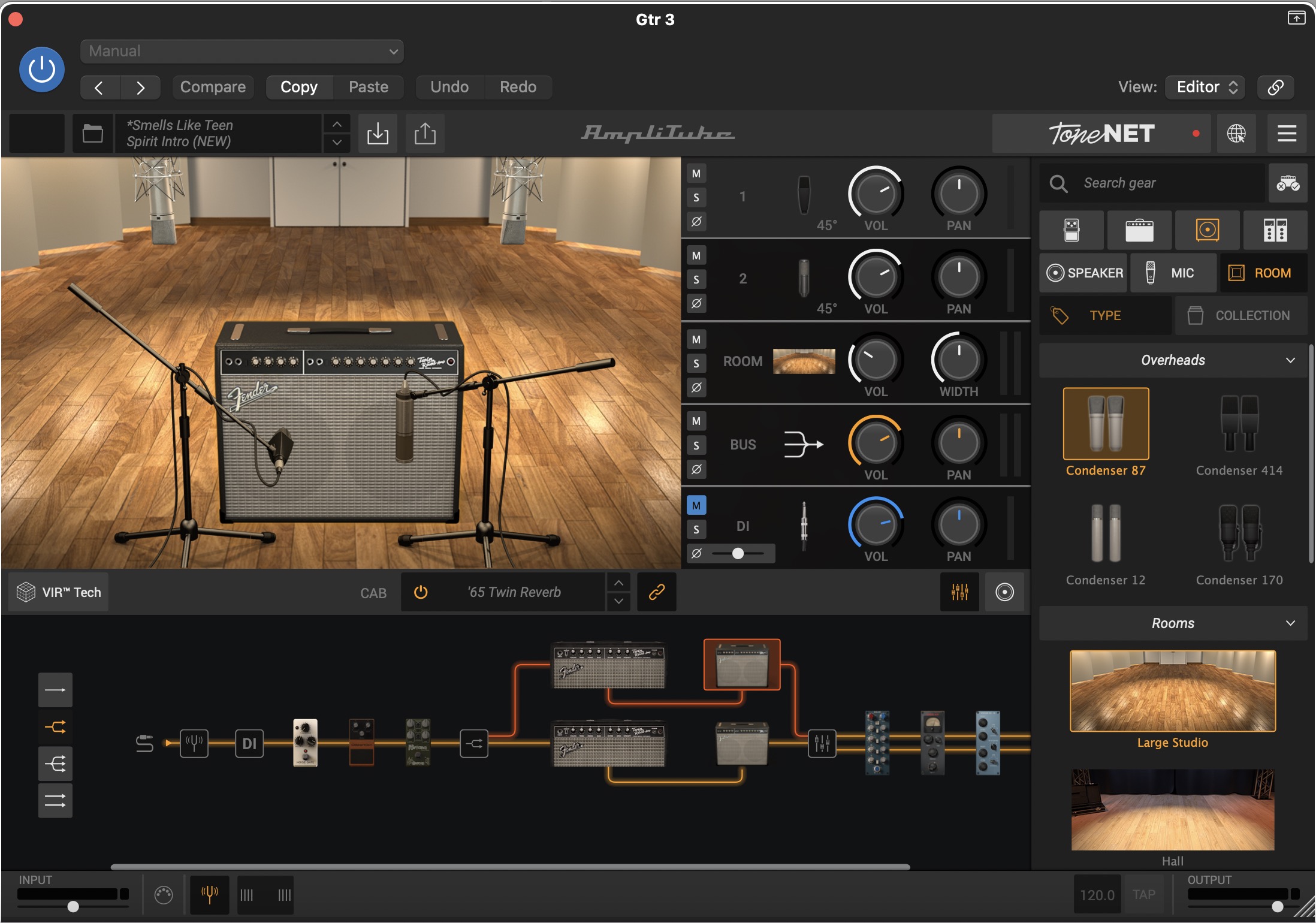Toggle the plugin power bypass button
This screenshot has width=1316, height=923.
[42, 70]
